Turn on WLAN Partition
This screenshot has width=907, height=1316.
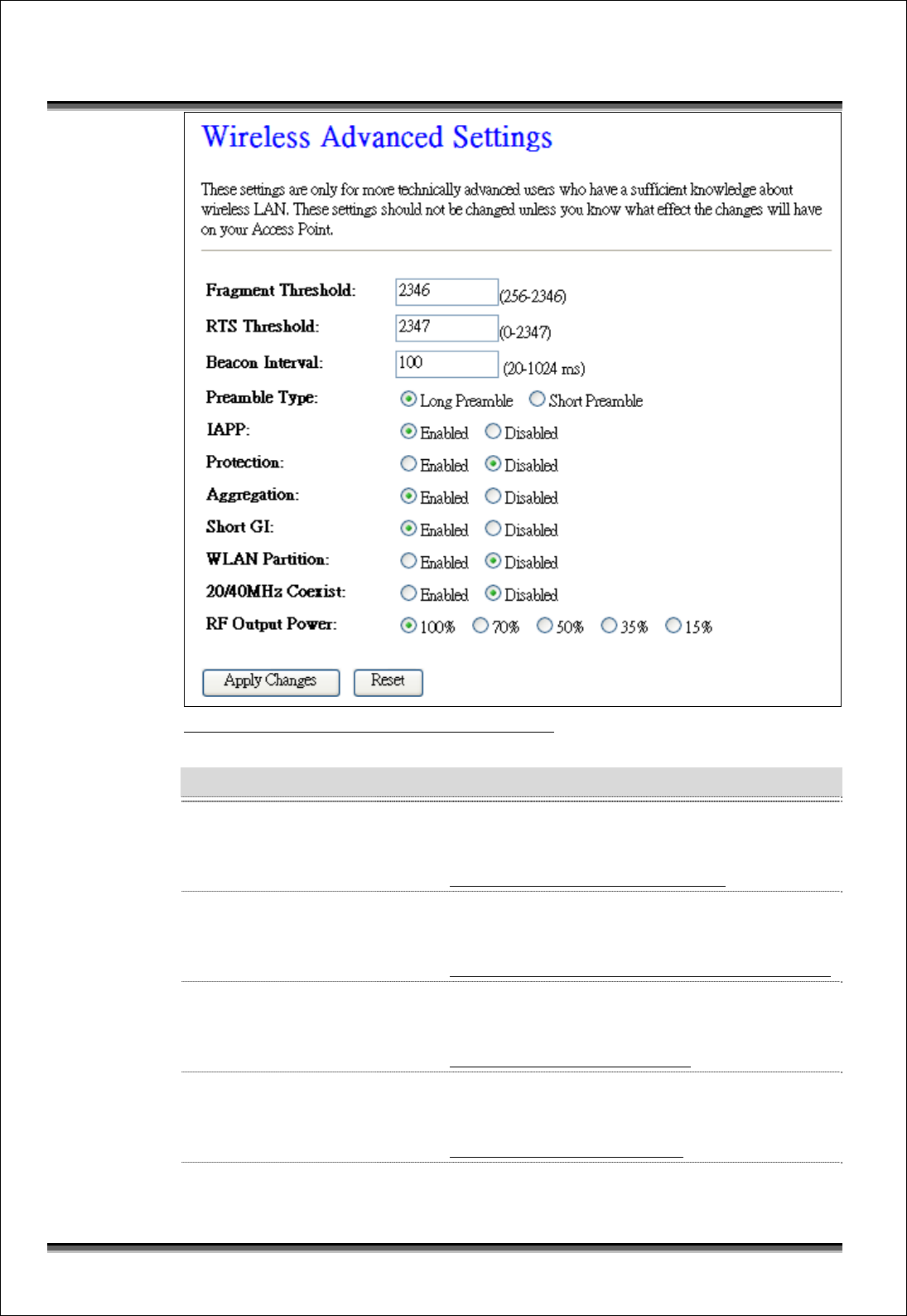point(408,561)
